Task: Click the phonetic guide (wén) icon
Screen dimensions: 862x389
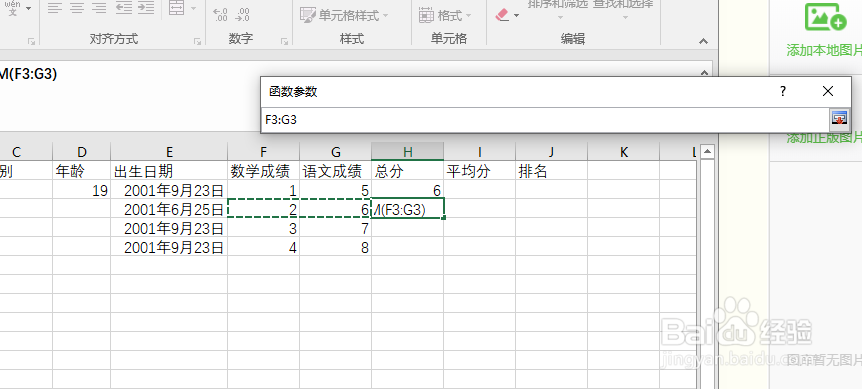Action: coord(13,8)
